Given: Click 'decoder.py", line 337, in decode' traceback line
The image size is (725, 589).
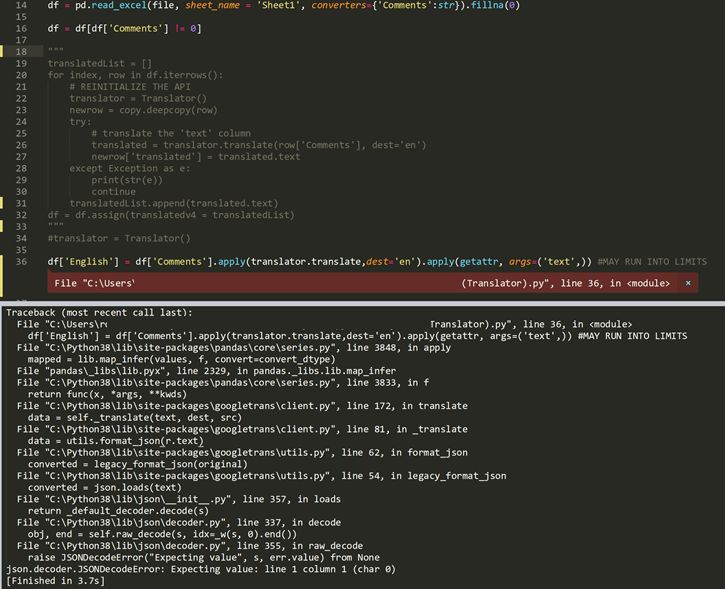Looking at the screenshot, I should click(x=178, y=522).
